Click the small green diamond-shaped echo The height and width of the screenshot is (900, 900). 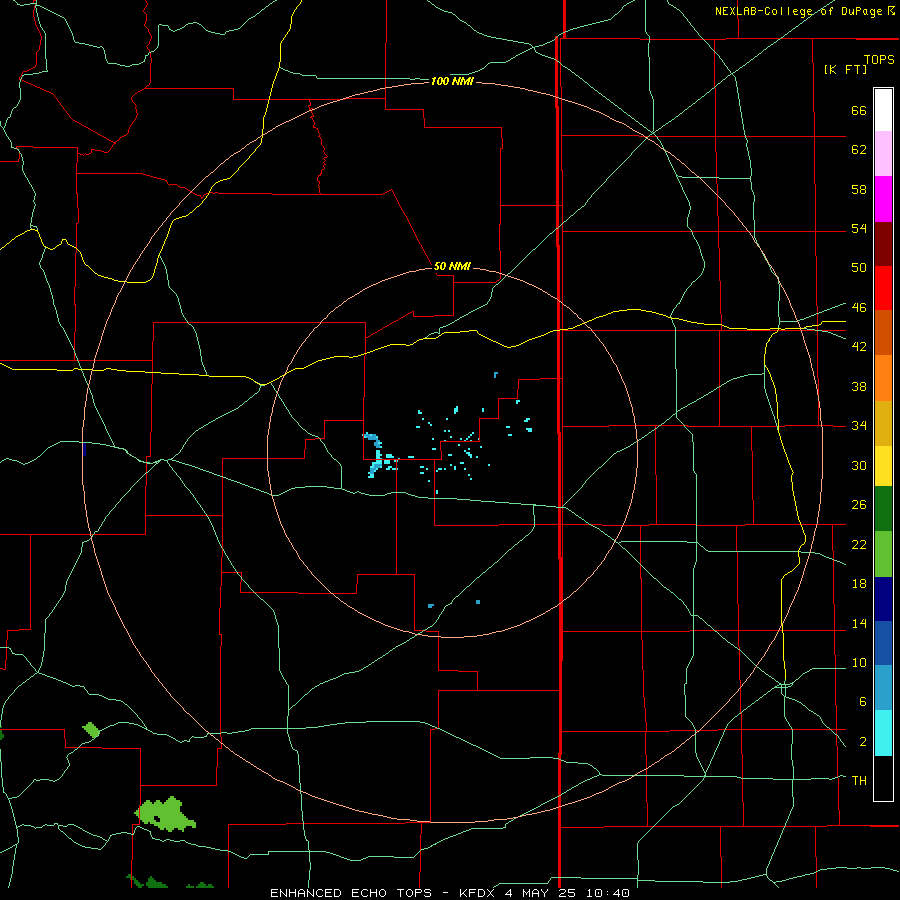click(91, 730)
